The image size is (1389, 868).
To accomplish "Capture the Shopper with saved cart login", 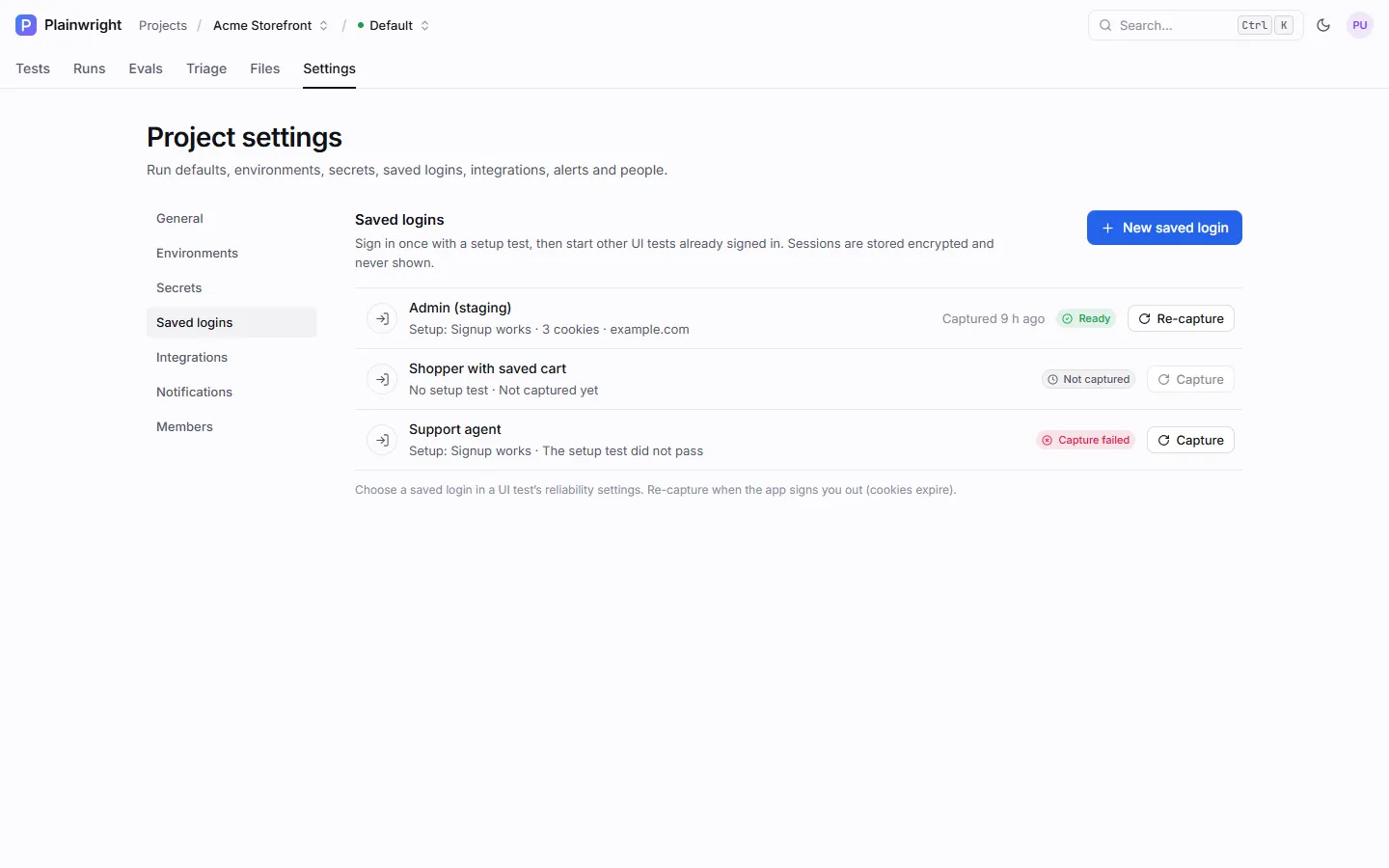I will click(x=1190, y=379).
